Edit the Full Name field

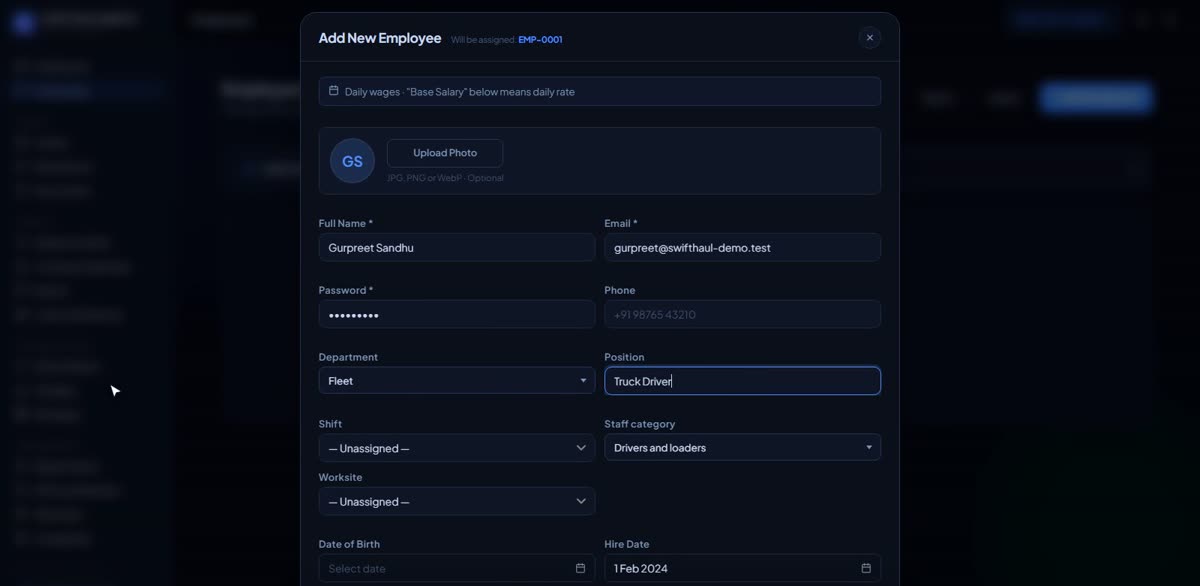pyautogui.click(x=457, y=248)
